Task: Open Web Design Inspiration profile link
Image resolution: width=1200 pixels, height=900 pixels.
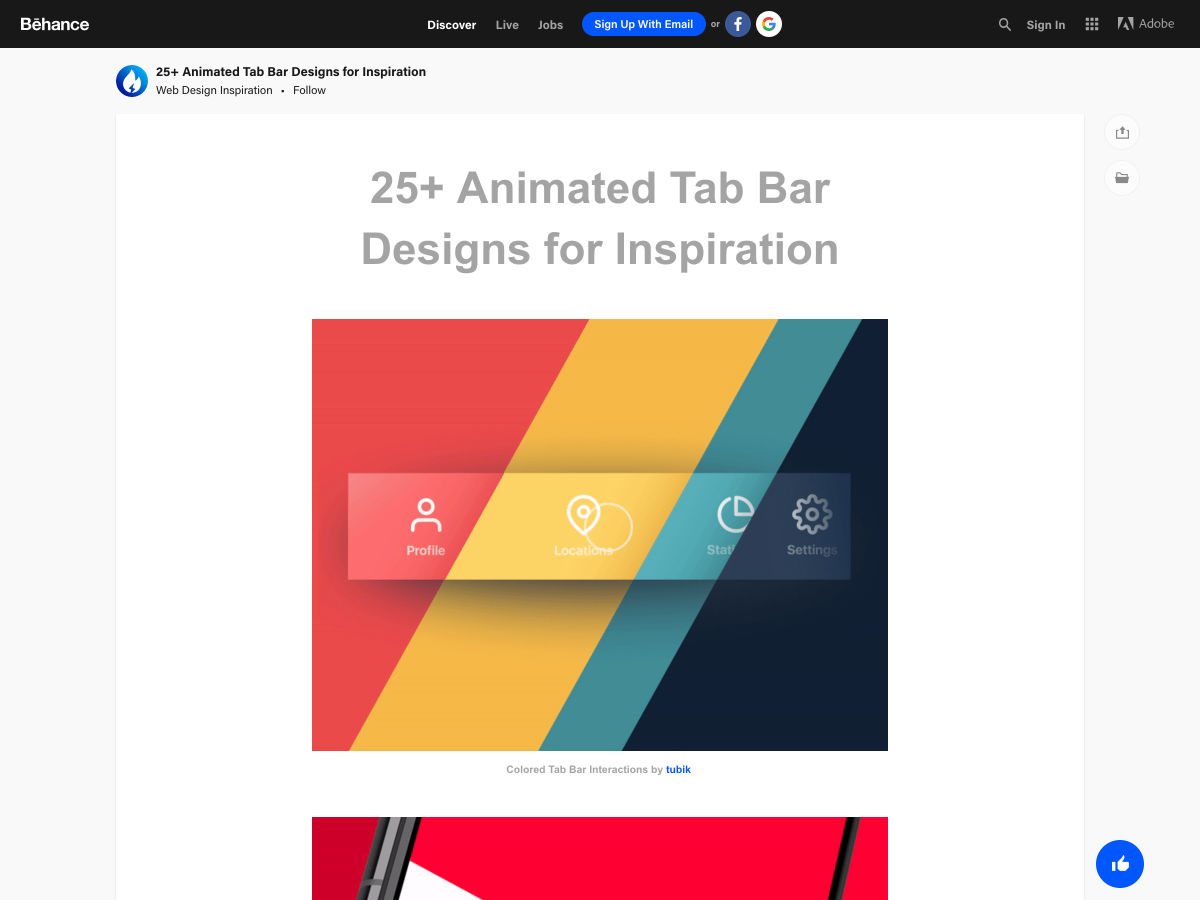Action: 214,90
